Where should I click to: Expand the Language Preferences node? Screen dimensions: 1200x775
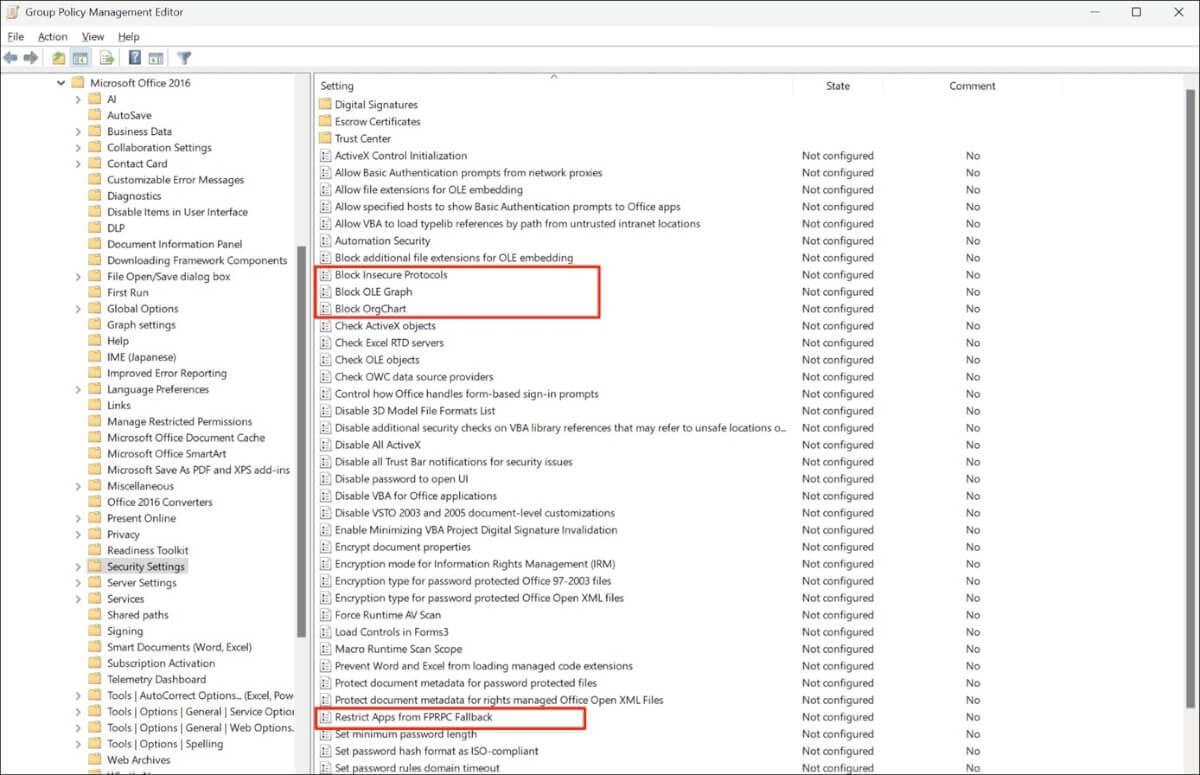(x=79, y=389)
